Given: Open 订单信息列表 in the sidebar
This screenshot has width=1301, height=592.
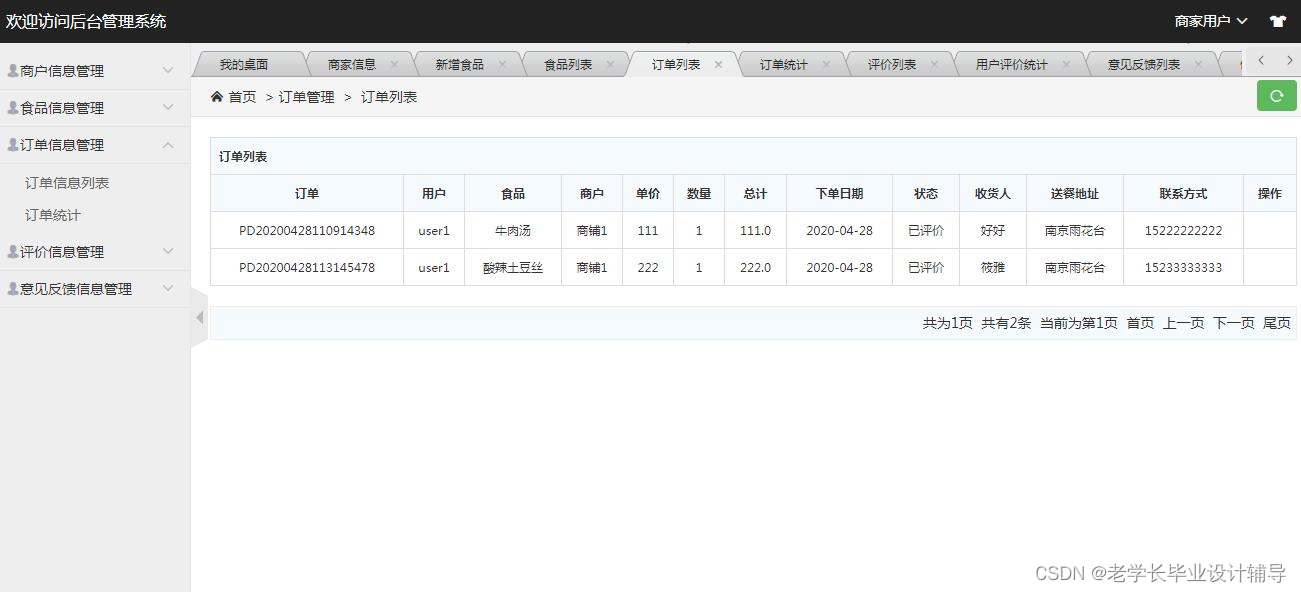Looking at the screenshot, I should point(68,182).
